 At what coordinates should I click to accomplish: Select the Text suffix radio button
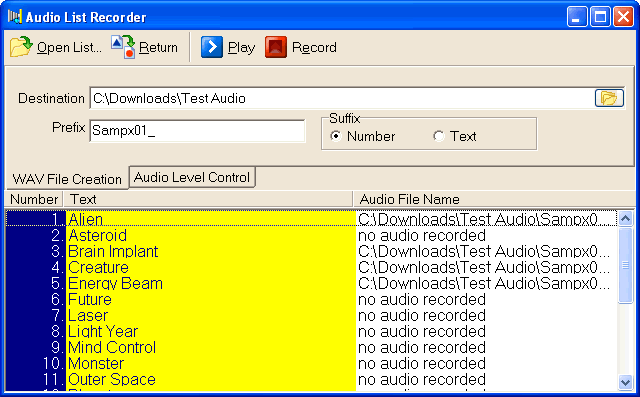[x=439, y=136]
